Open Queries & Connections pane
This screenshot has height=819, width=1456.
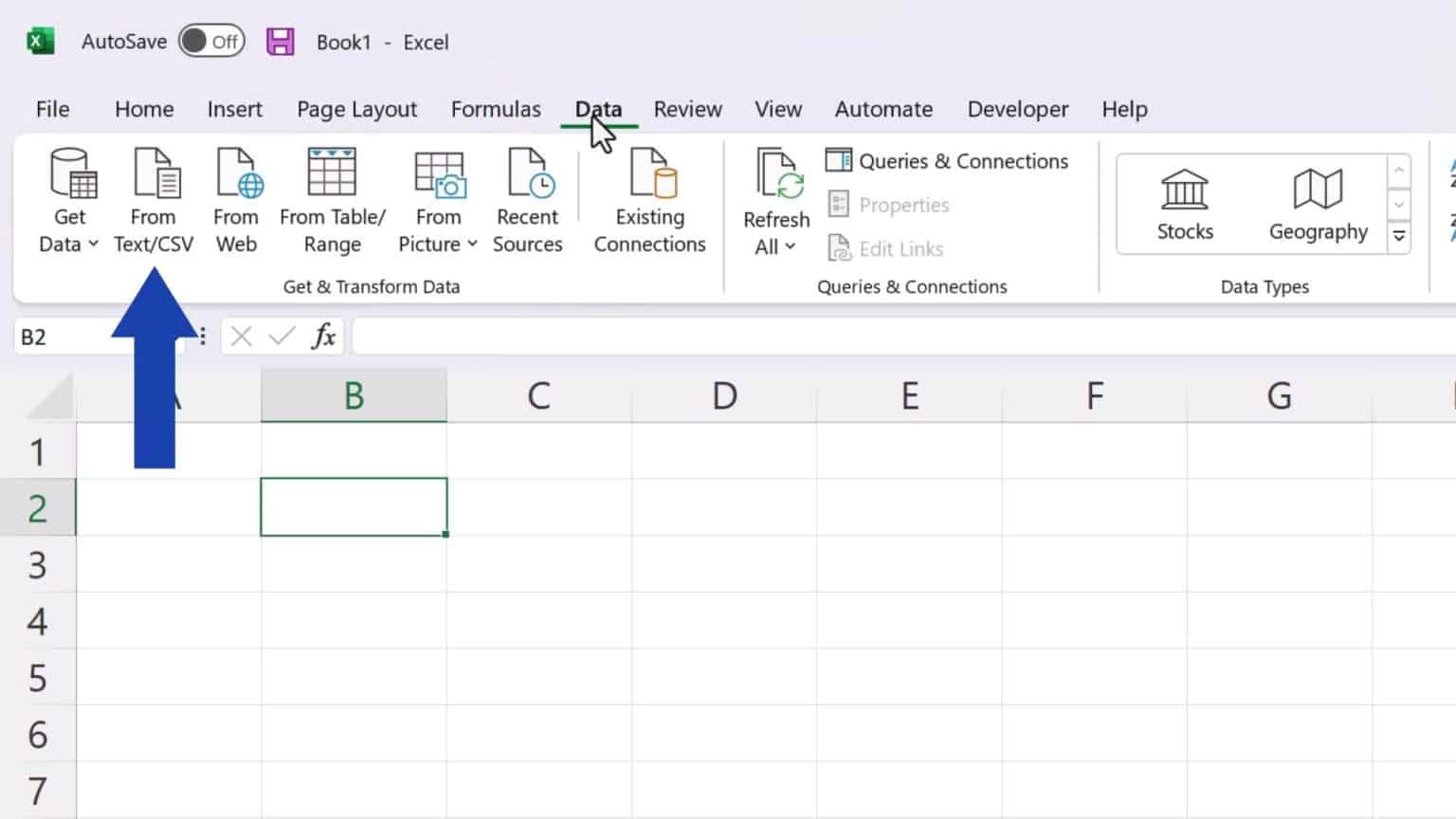pos(947,160)
